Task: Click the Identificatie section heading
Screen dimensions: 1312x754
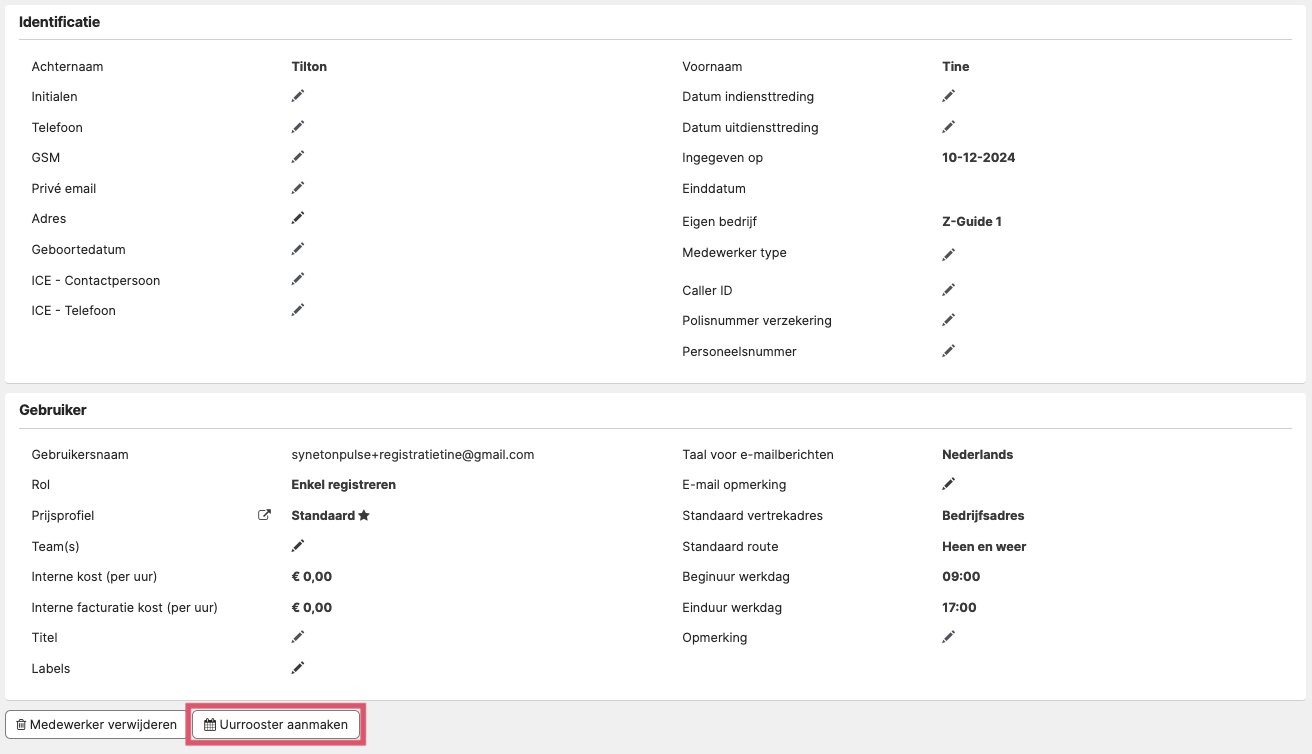Action: coord(60,22)
